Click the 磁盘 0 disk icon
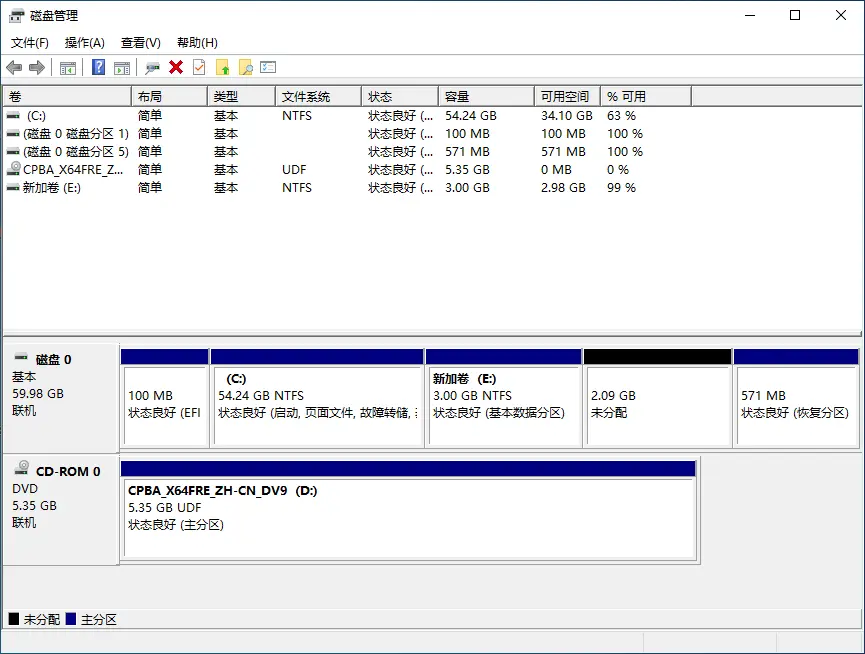This screenshot has height=654, width=865. 21,357
